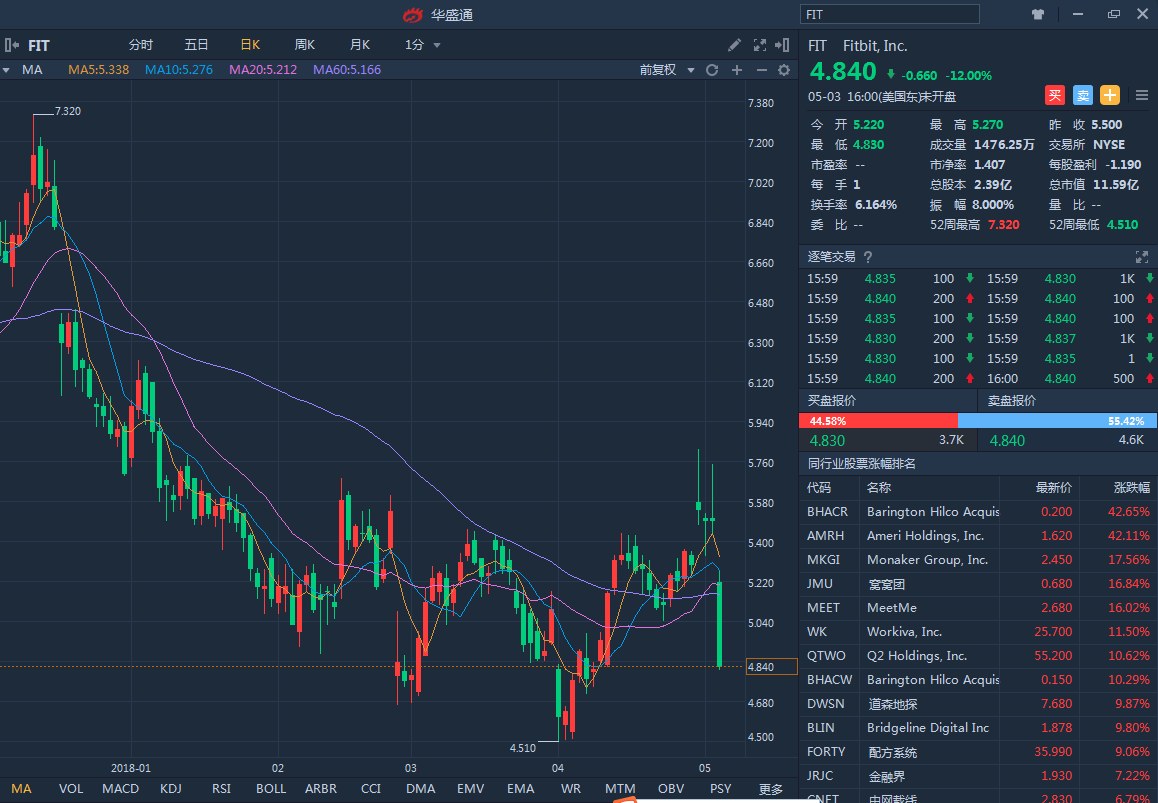Click the blue 卖 sell button
Image resolution: width=1158 pixels, height=803 pixels.
[1082, 95]
